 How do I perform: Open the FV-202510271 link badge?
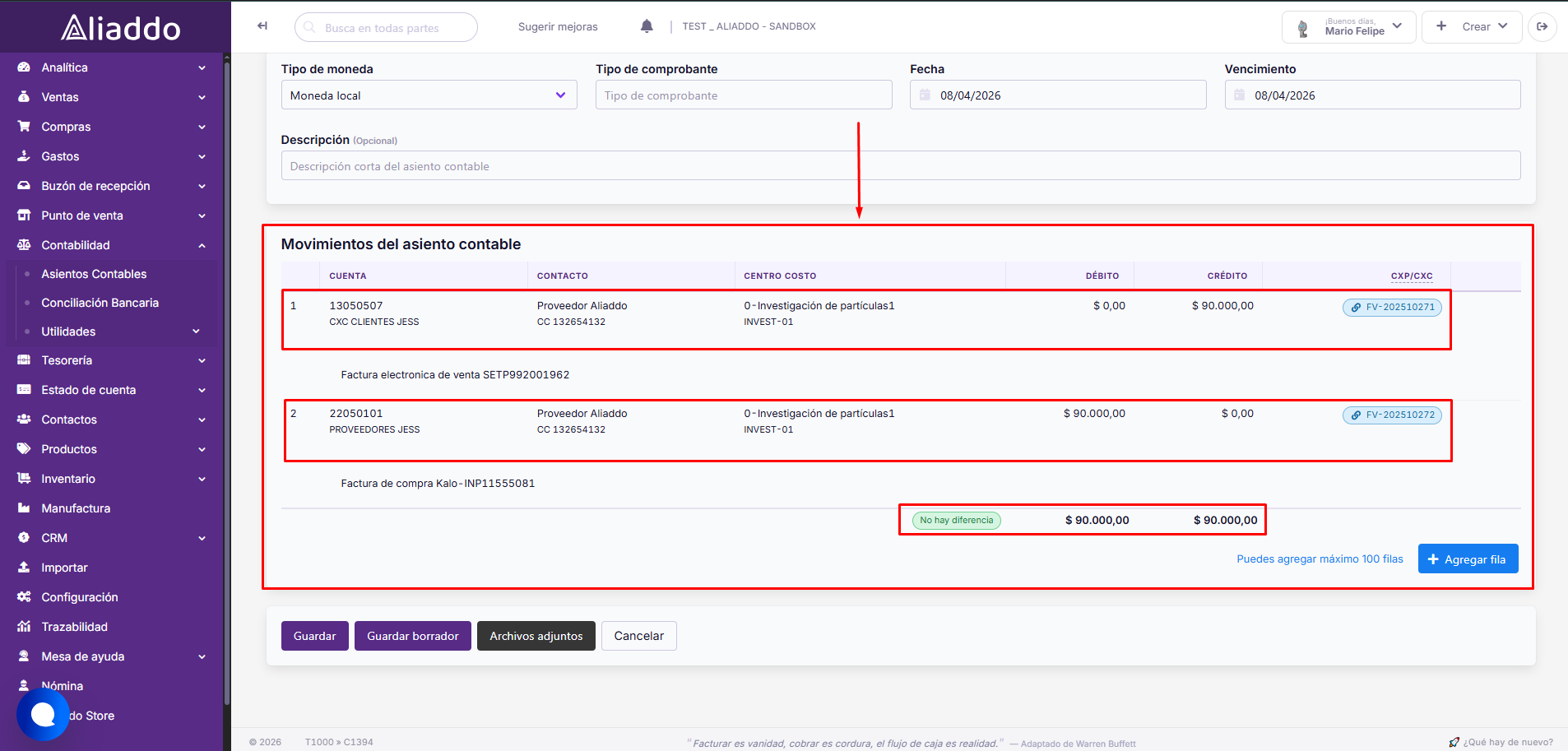(x=1392, y=307)
